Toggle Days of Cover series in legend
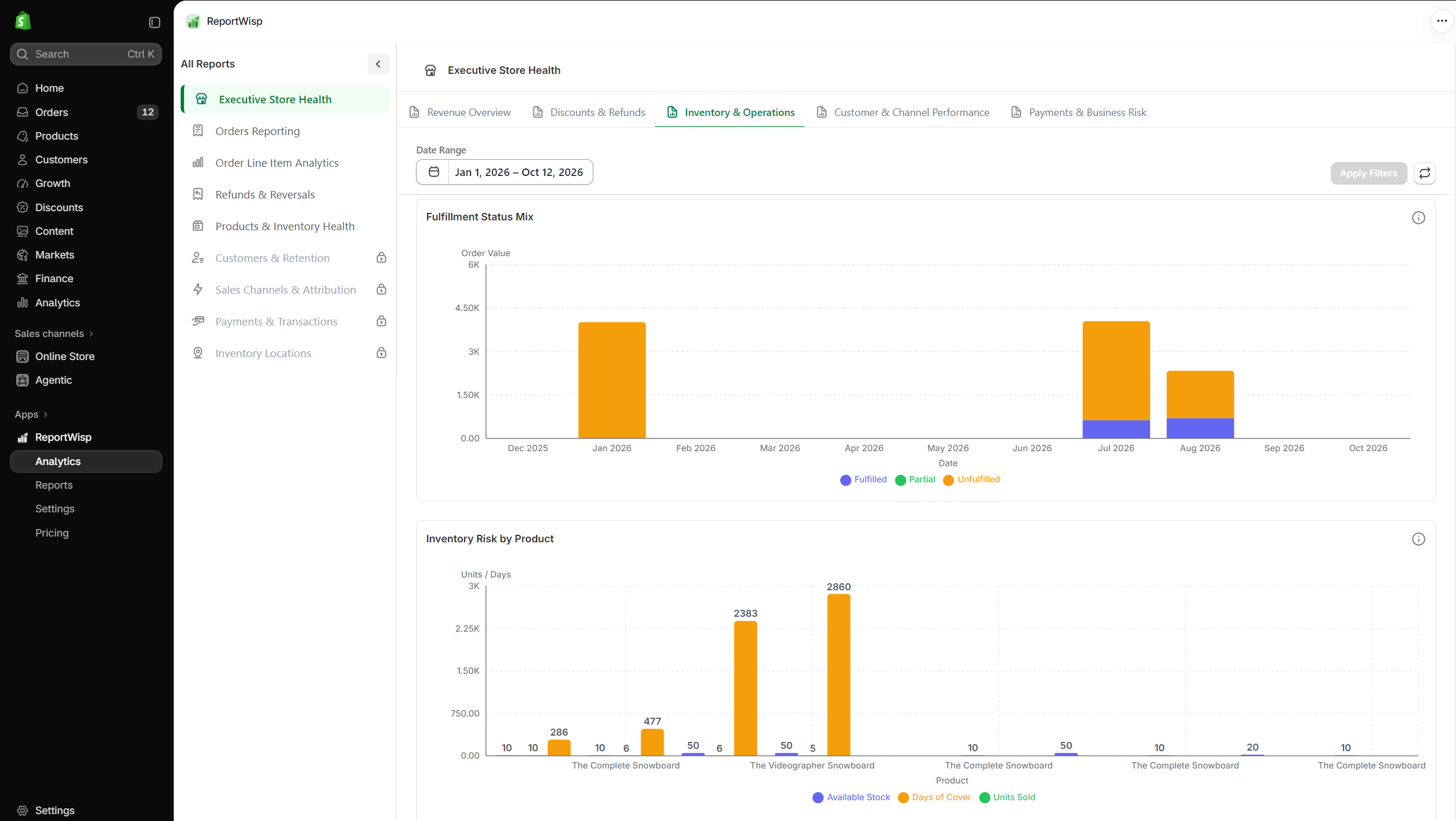Screen dimensions: 1456x821 pos(934,797)
